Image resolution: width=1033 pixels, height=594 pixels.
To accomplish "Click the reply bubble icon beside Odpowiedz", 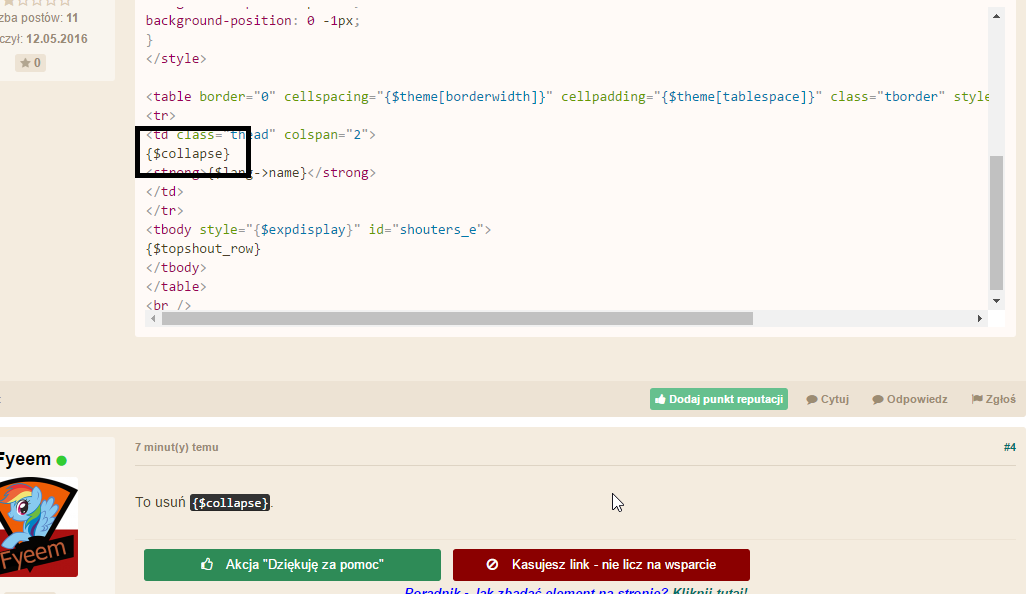I will pyautogui.click(x=878, y=400).
